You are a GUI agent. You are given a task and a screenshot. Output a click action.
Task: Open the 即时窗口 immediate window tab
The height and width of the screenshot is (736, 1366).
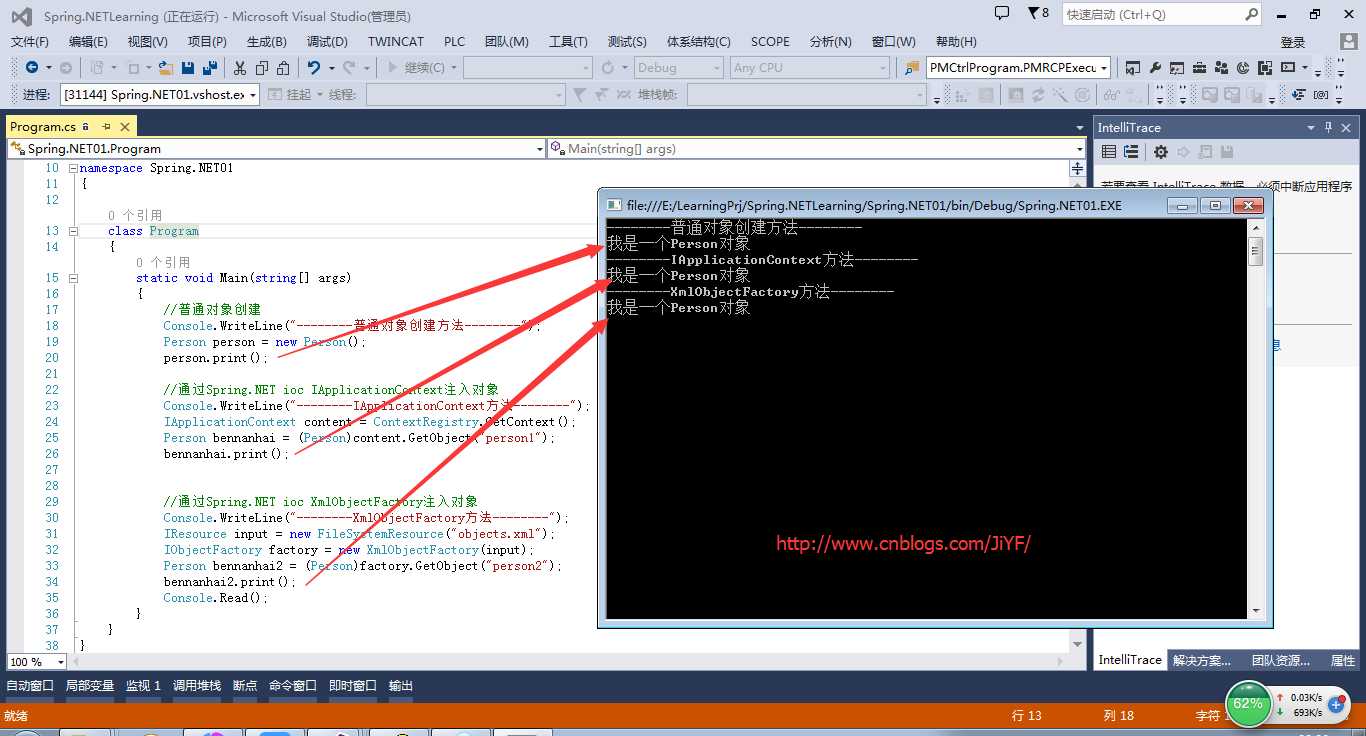[353, 686]
